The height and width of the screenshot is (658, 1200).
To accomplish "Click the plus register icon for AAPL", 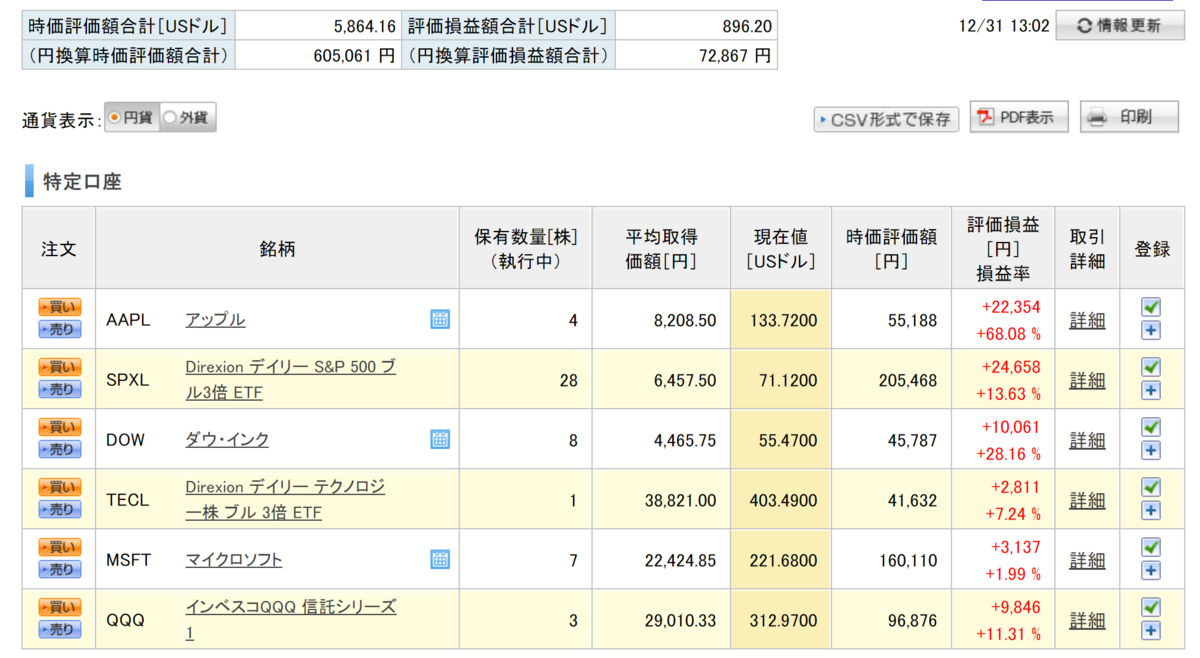I will [1151, 331].
